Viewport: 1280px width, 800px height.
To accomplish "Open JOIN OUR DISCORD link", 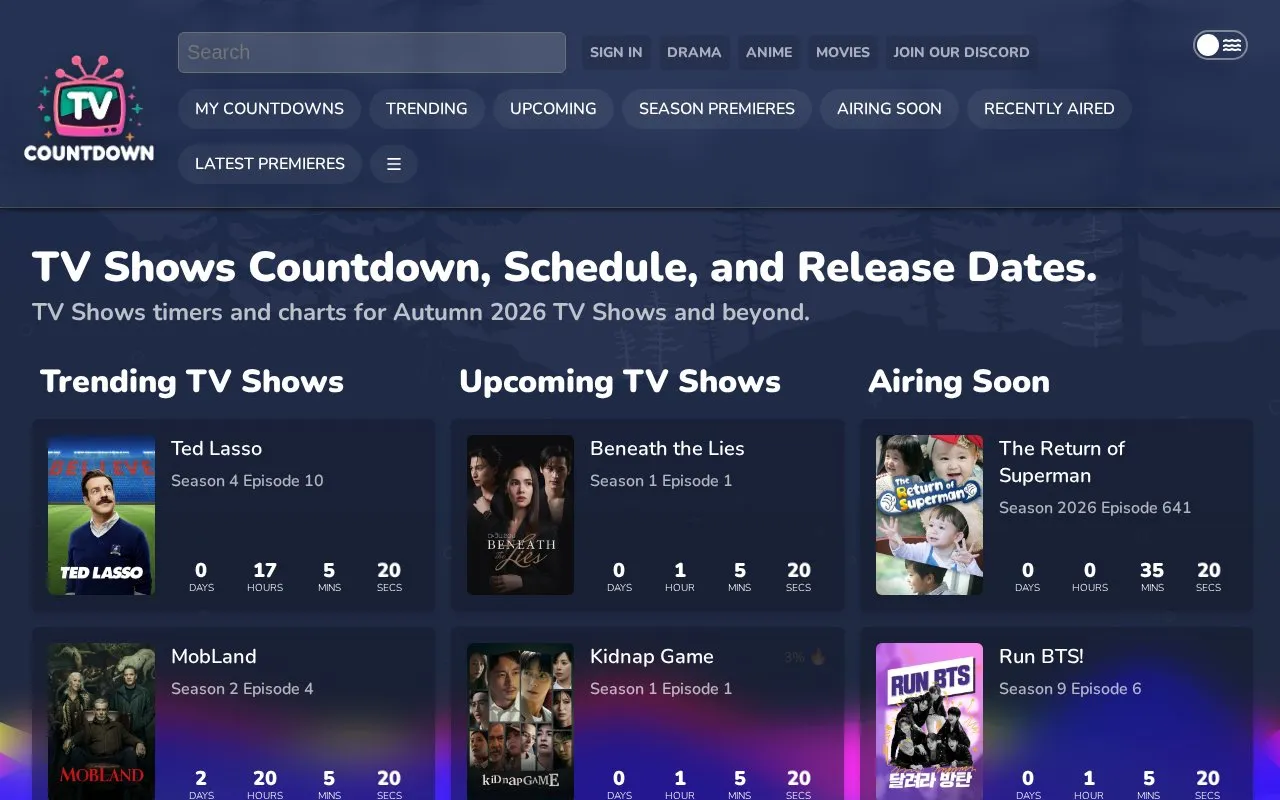I will (x=961, y=52).
